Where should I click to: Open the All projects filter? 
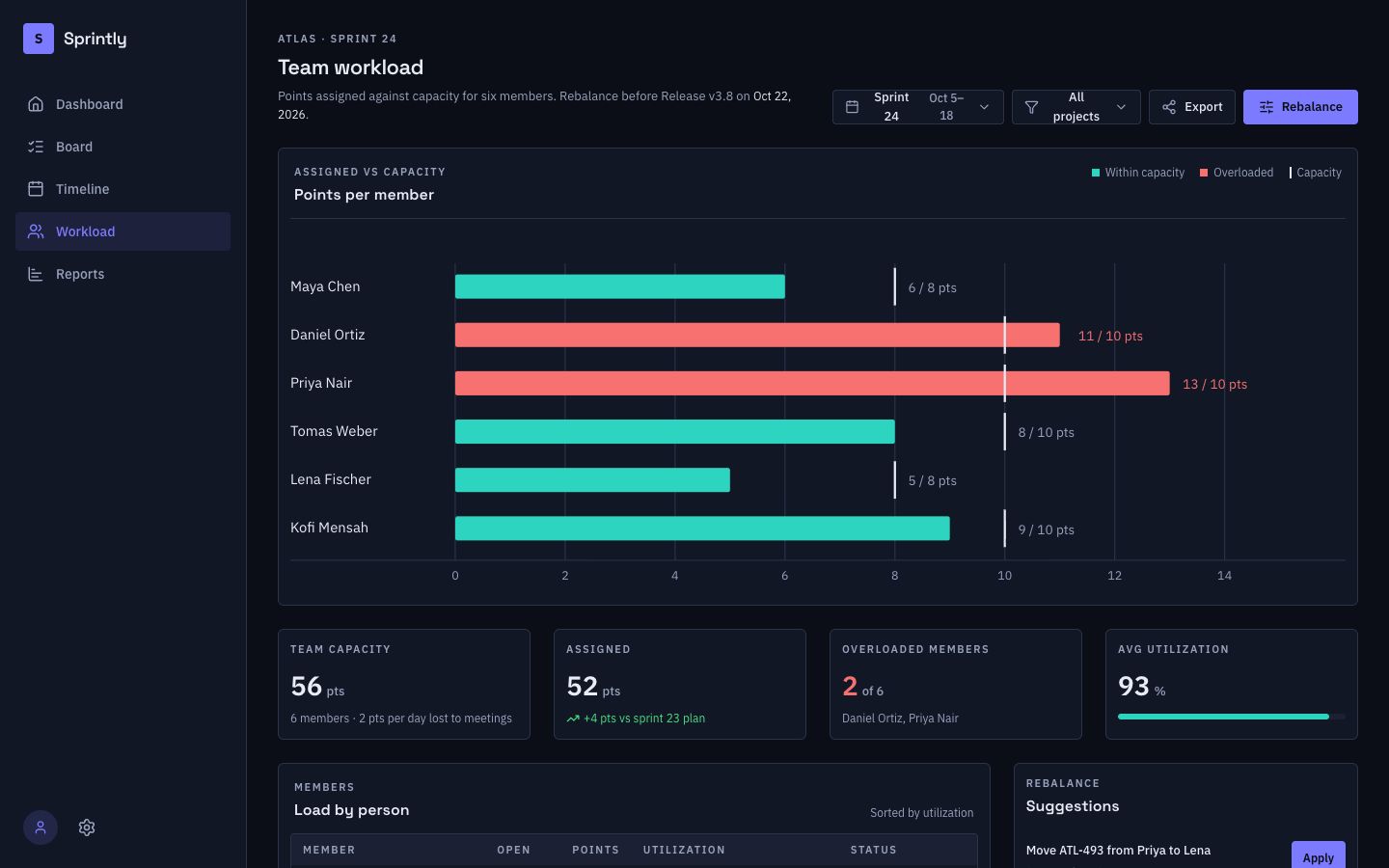point(1076,107)
